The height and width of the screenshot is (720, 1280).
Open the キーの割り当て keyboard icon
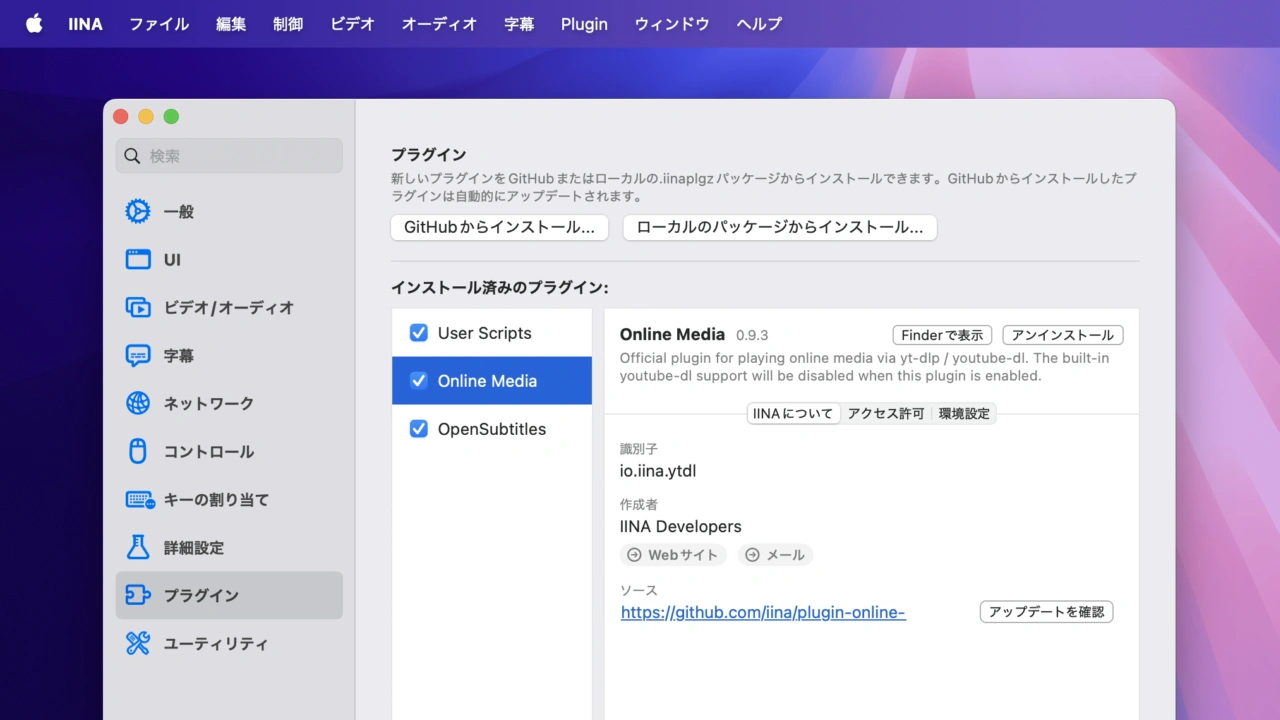pyautogui.click(x=137, y=500)
